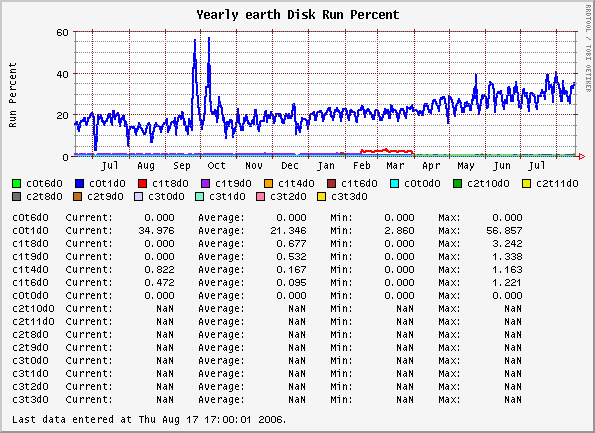
Task: Click the c0t6d0 green legend swatch
Action: pos(16,184)
